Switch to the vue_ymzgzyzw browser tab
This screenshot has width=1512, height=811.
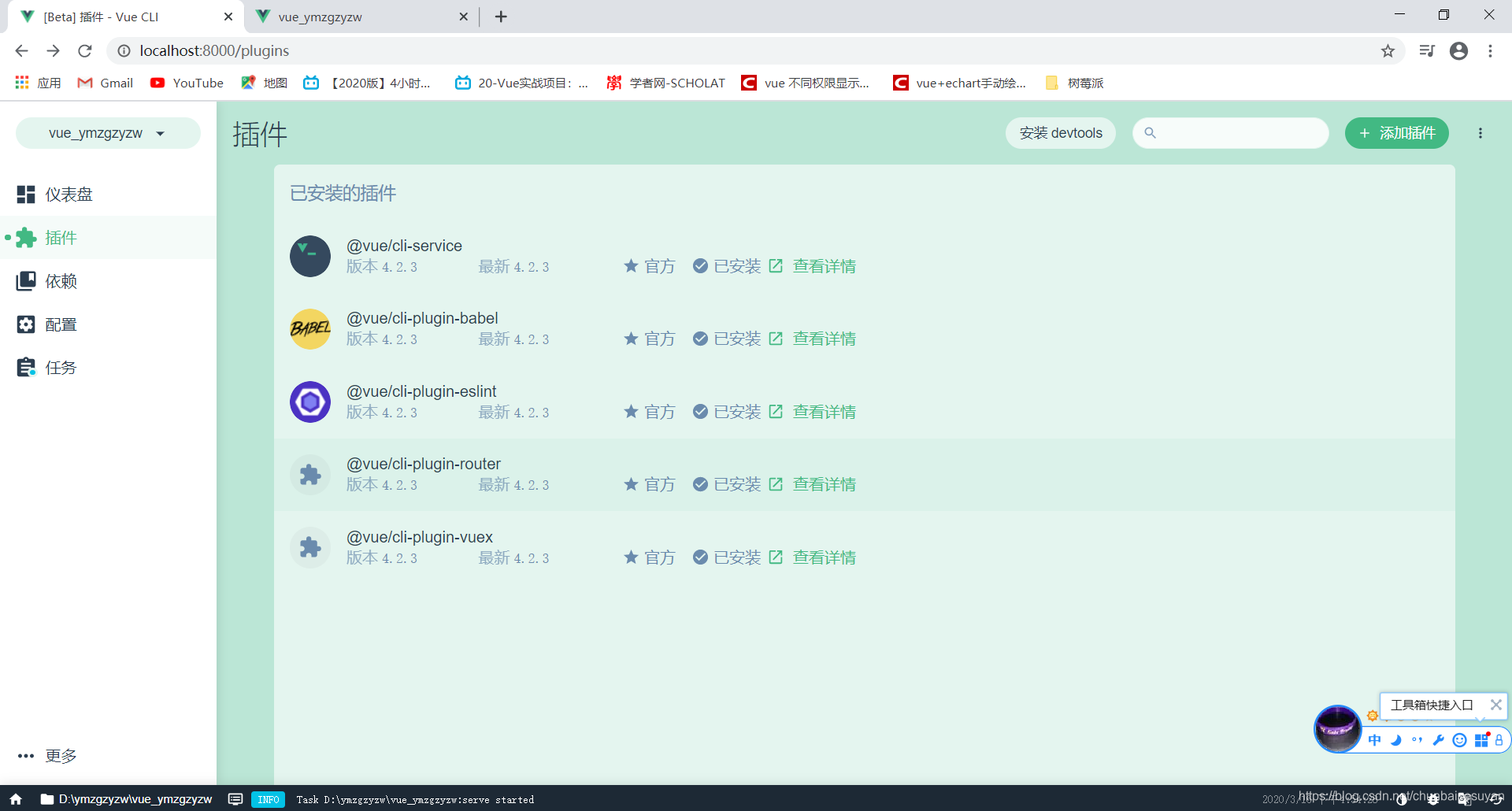(x=362, y=17)
